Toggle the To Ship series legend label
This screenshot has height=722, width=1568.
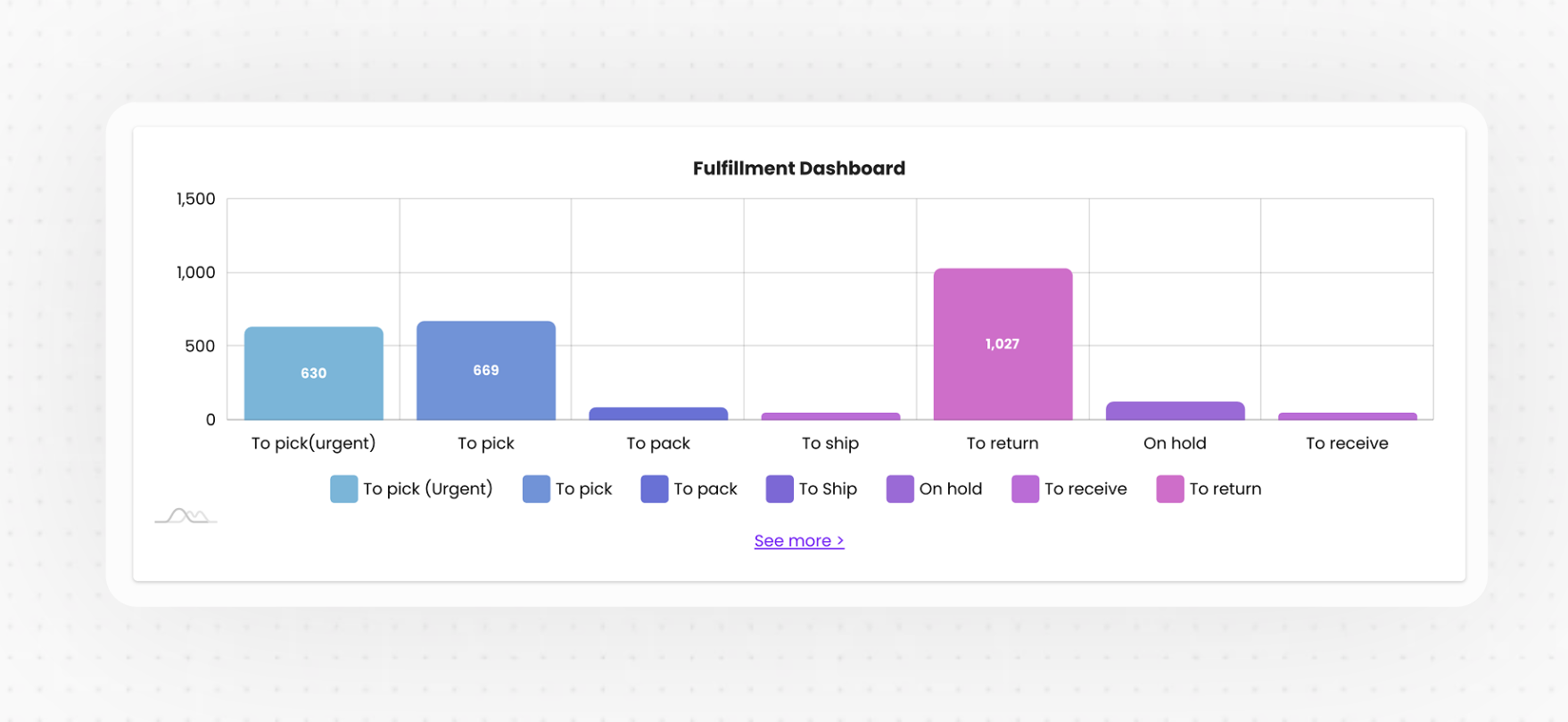click(827, 489)
